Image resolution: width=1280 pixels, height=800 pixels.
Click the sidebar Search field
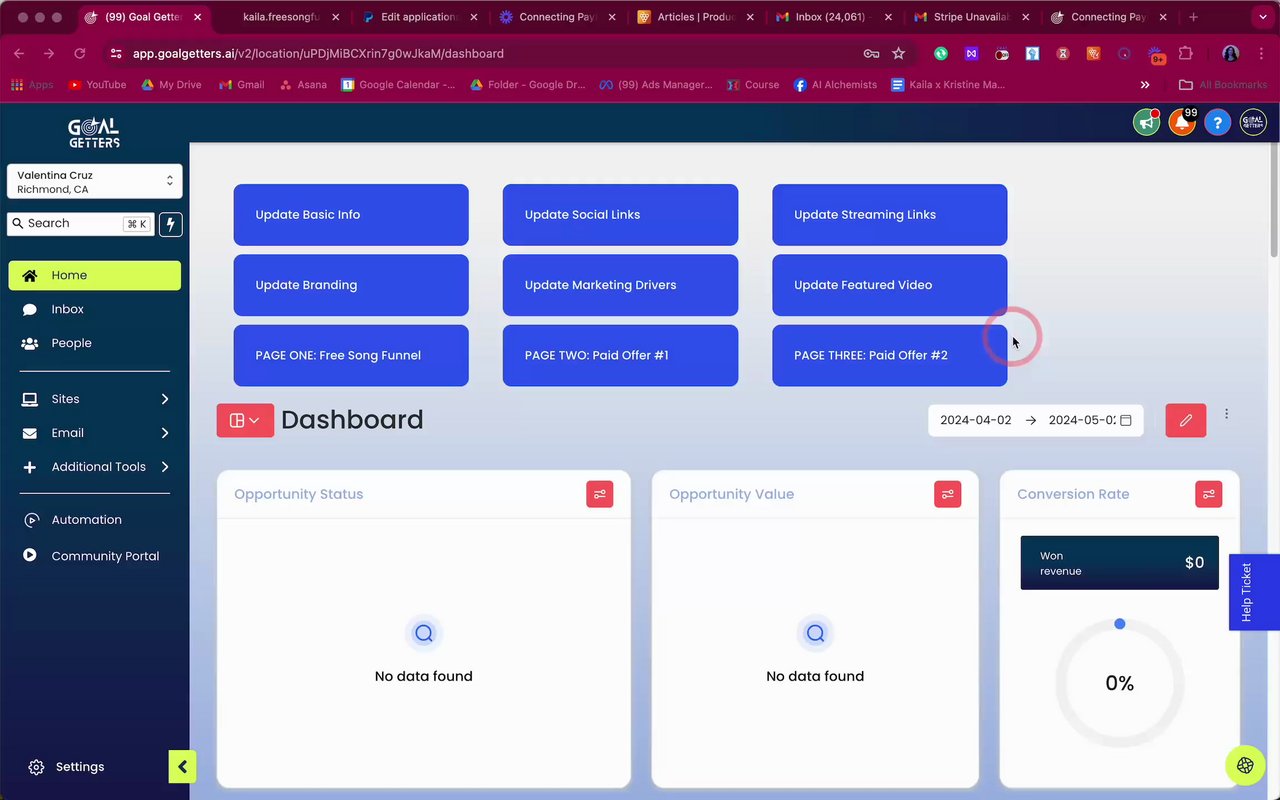click(x=80, y=224)
